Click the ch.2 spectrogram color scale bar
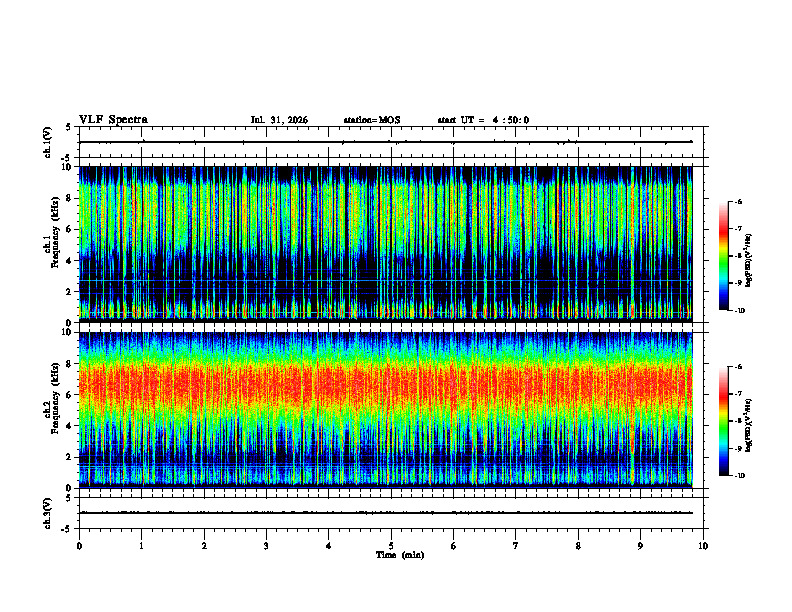Image resolution: width=792 pixels, height=612 pixels. 723,421
